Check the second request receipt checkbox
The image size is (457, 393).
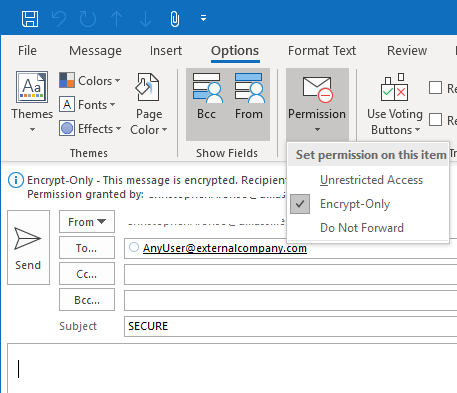click(x=435, y=119)
